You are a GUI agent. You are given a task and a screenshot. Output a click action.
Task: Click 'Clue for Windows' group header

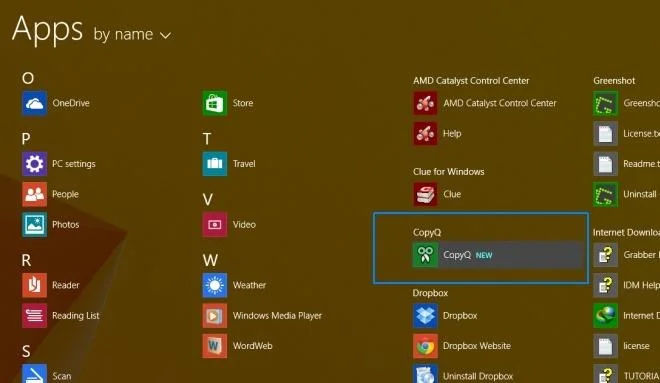[449, 172]
